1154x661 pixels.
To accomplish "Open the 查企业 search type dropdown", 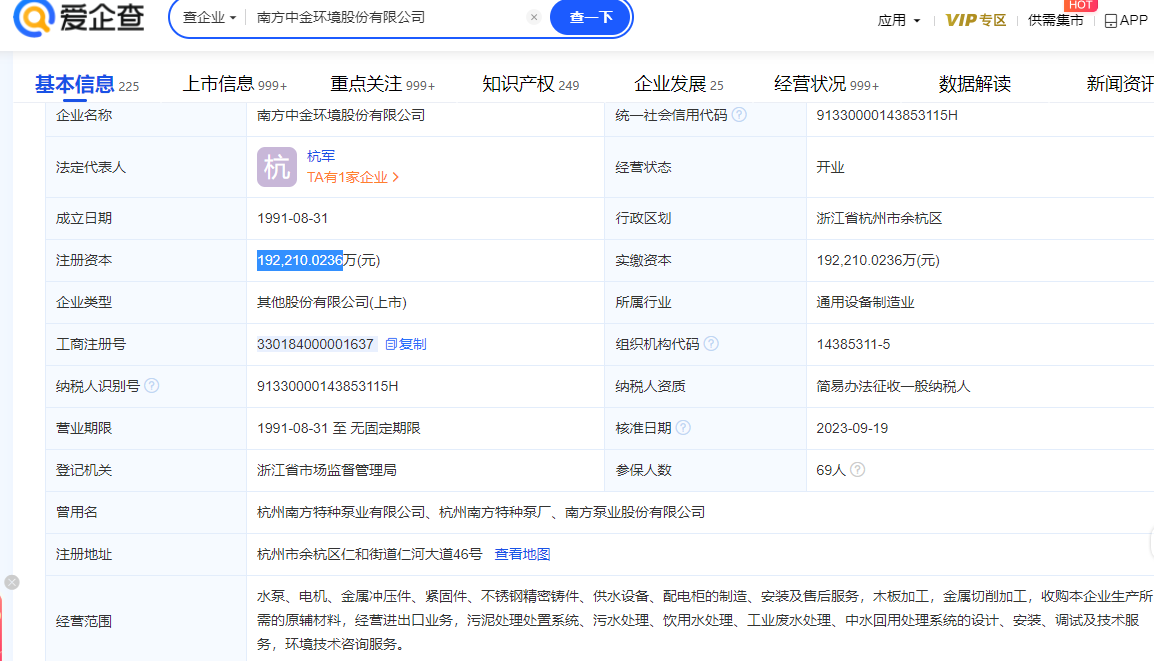I will (x=209, y=17).
